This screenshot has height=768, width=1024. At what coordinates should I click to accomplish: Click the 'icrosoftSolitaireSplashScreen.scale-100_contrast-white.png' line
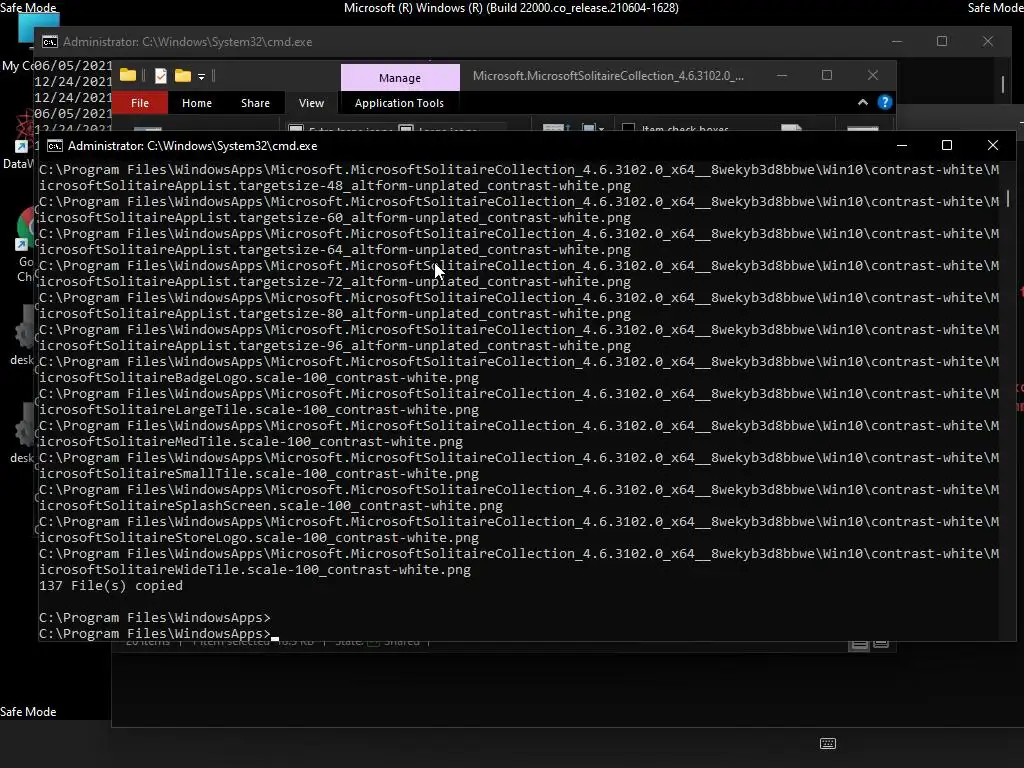click(x=271, y=505)
